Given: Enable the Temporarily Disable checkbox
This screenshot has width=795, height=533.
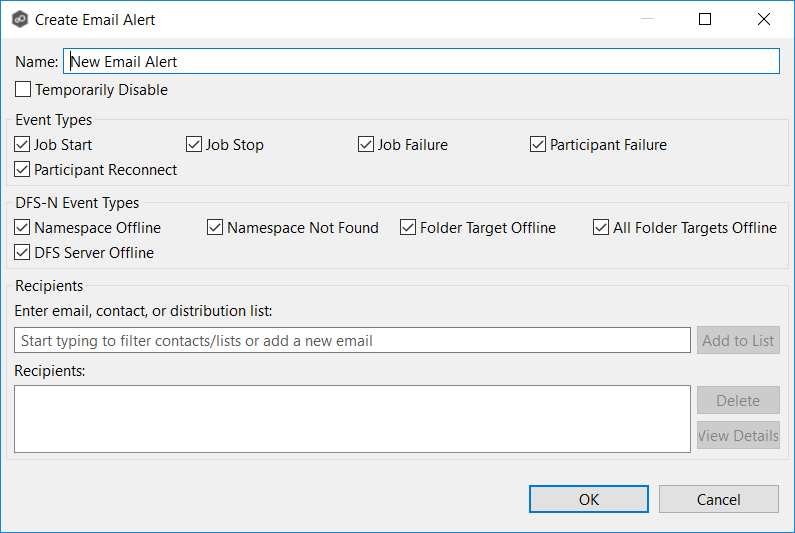Looking at the screenshot, I should 23,90.
